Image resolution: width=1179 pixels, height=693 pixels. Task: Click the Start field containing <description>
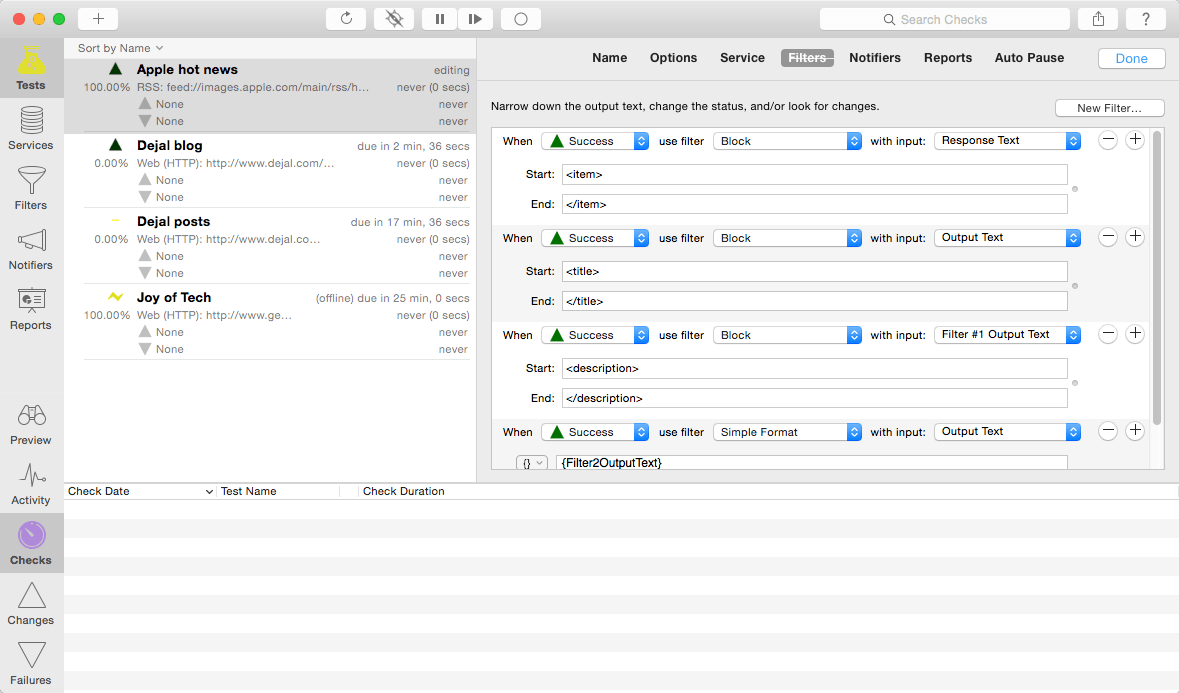point(814,368)
